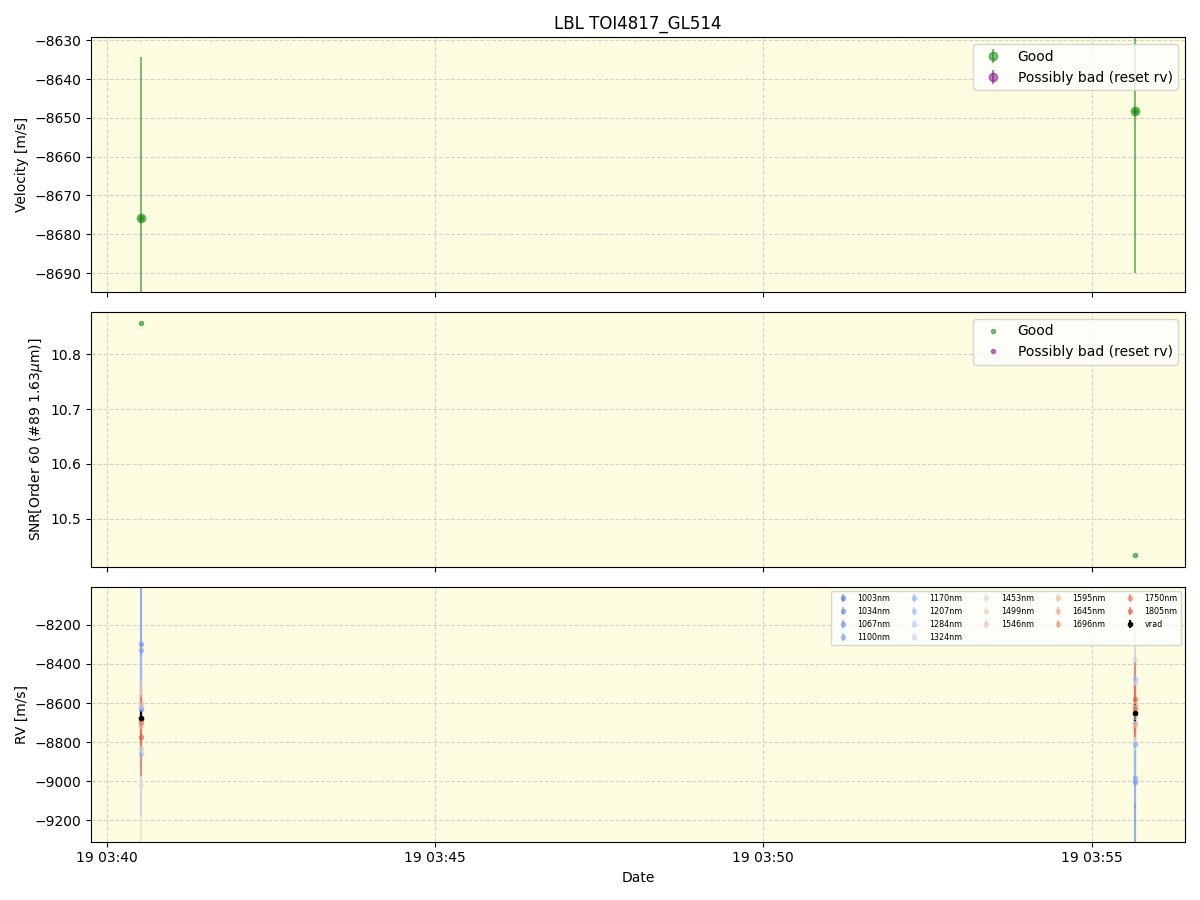This screenshot has width=1200, height=900.
Task: Click the 'Possibly bad (reset rv)' marker in SNR legend
Action: click(x=993, y=351)
